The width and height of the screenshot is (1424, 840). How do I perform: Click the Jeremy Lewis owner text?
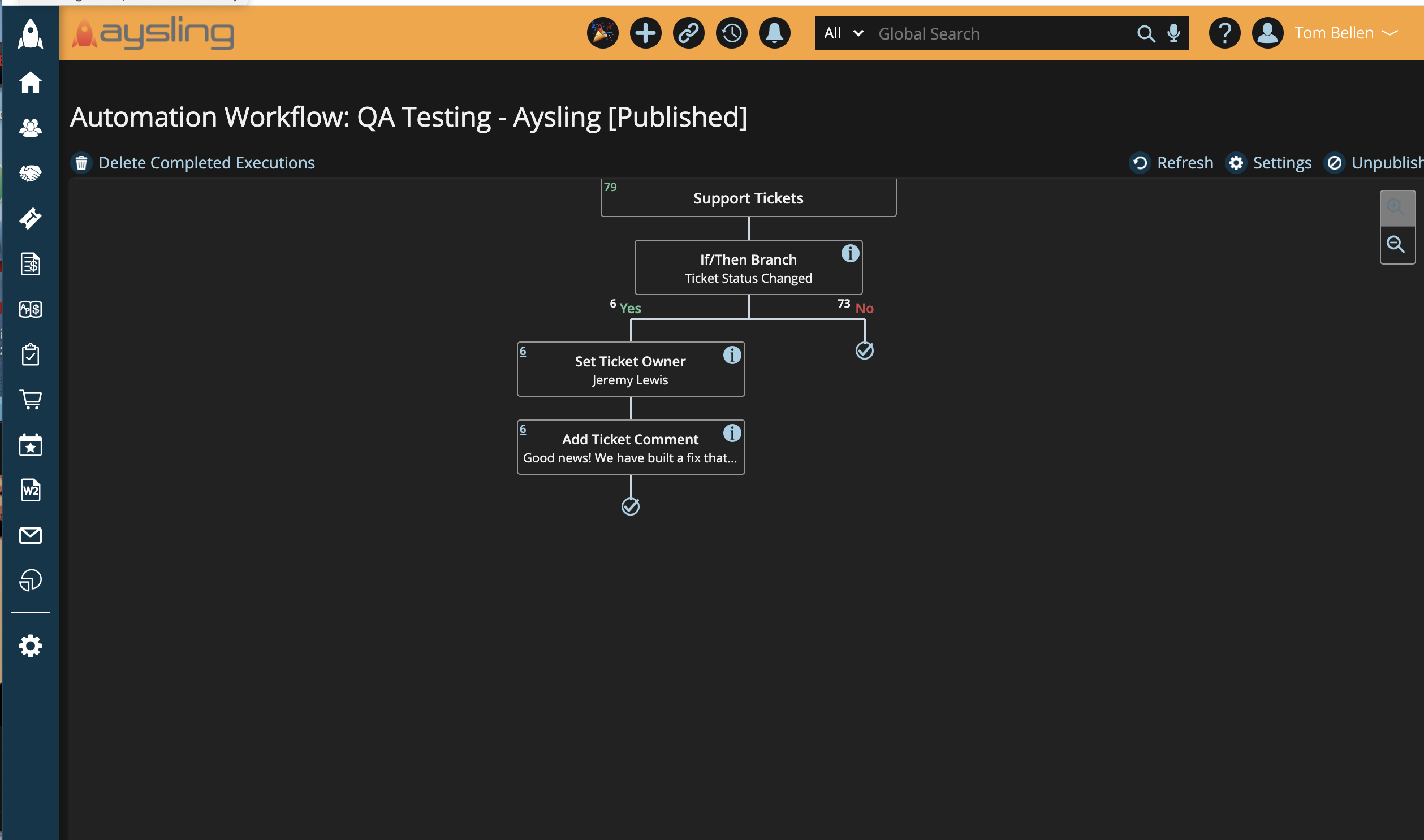pos(629,380)
